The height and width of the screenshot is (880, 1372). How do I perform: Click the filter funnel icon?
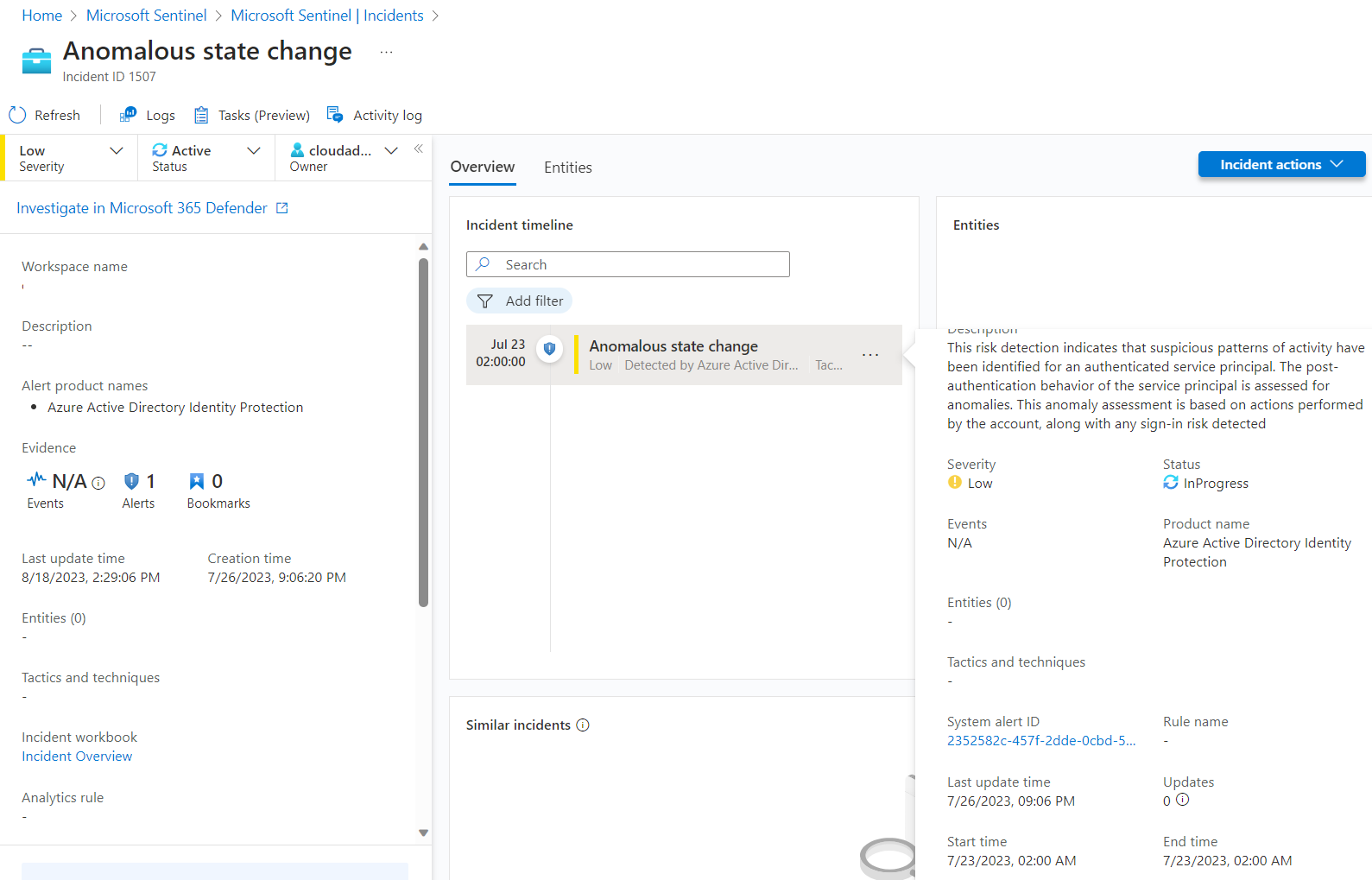tap(485, 301)
